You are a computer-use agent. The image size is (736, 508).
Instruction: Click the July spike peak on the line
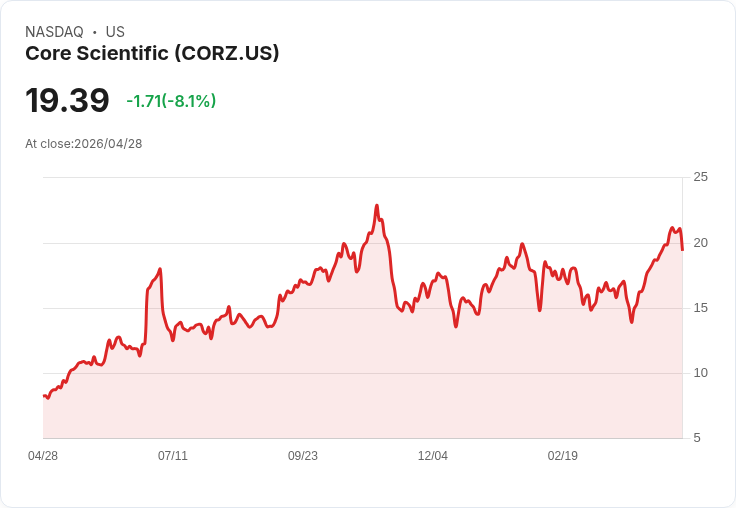click(160, 269)
